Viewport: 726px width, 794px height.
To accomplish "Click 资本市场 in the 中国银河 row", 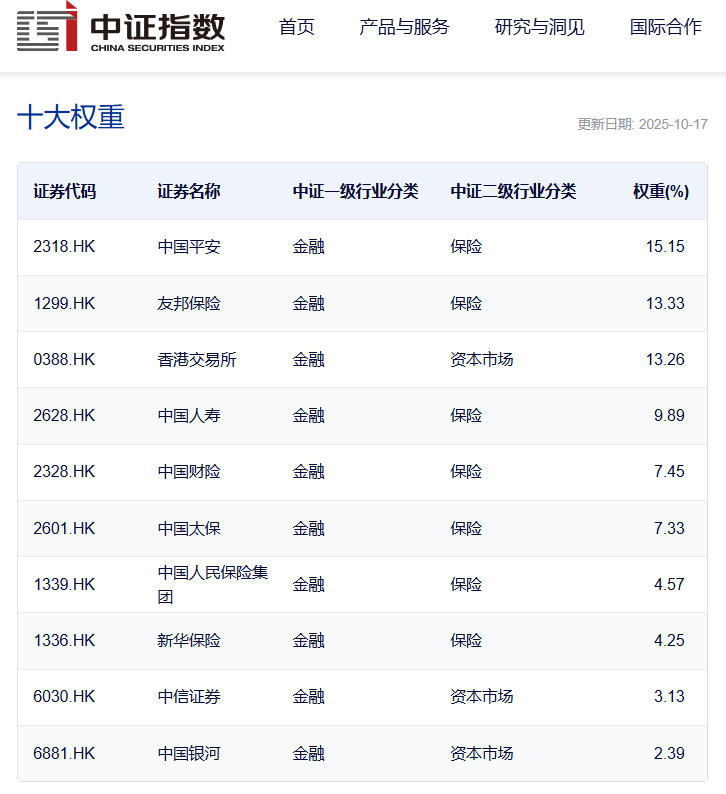I will click(x=481, y=753).
